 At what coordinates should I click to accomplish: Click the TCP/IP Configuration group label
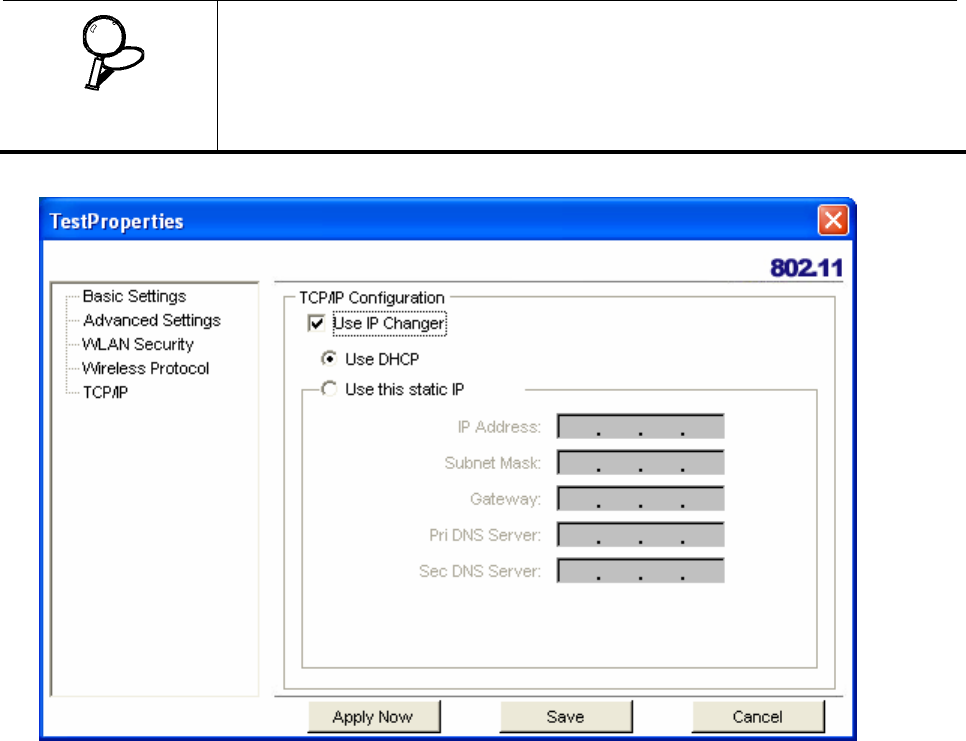pos(371,298)
